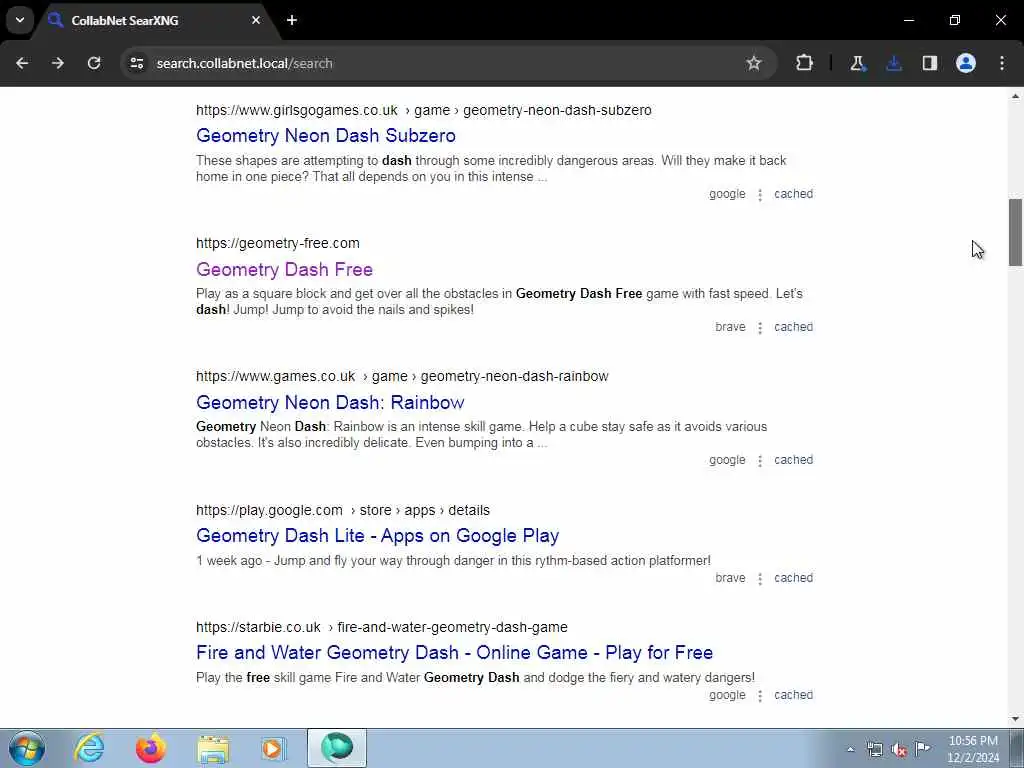This screenshot has height=768, width=1024.
Task: Open cached link for Fire and Water result
Action: 793,695
